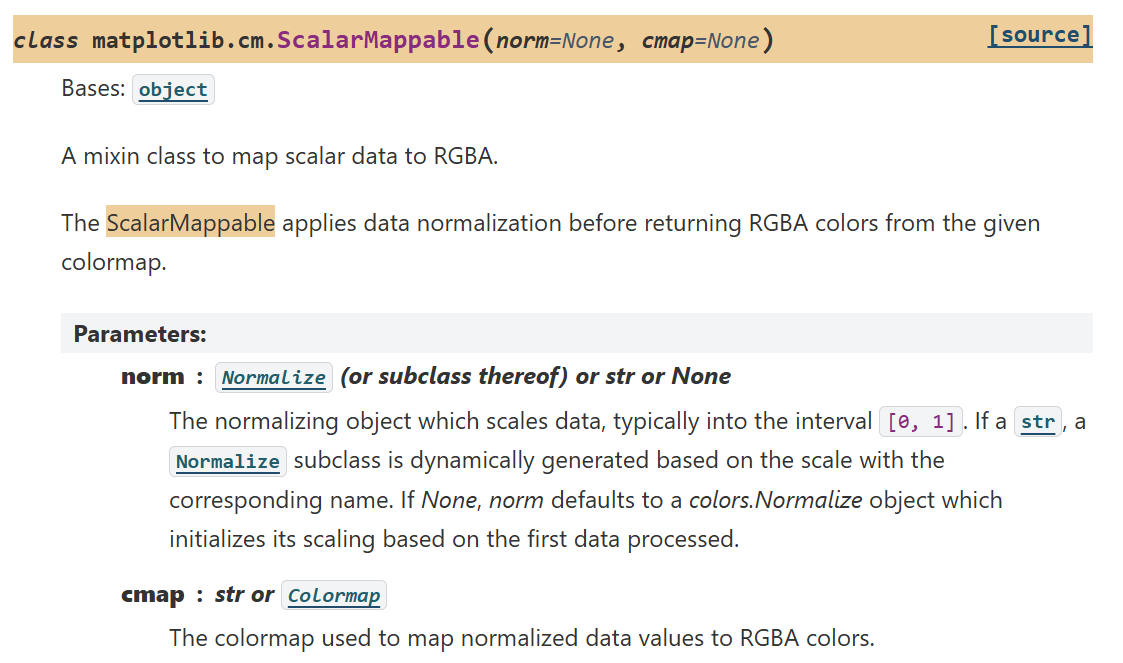Image resolution: width=1123 pixels, height=663 pixels.
Task: Select the norm parameter name
Action: (x=153, y=377)
